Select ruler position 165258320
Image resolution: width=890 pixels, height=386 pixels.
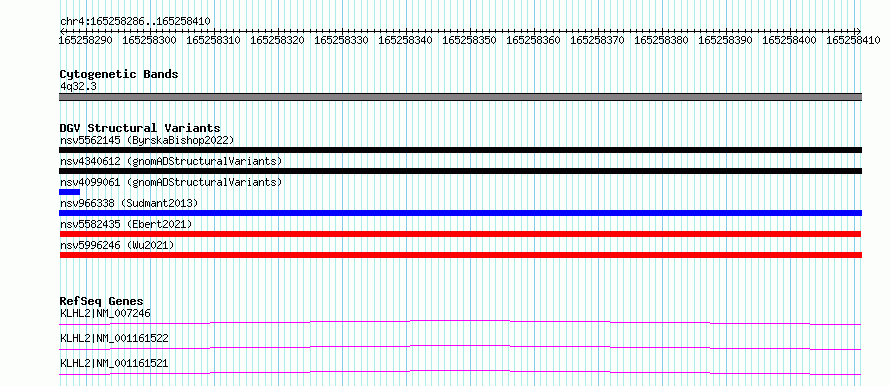(278, 40)
